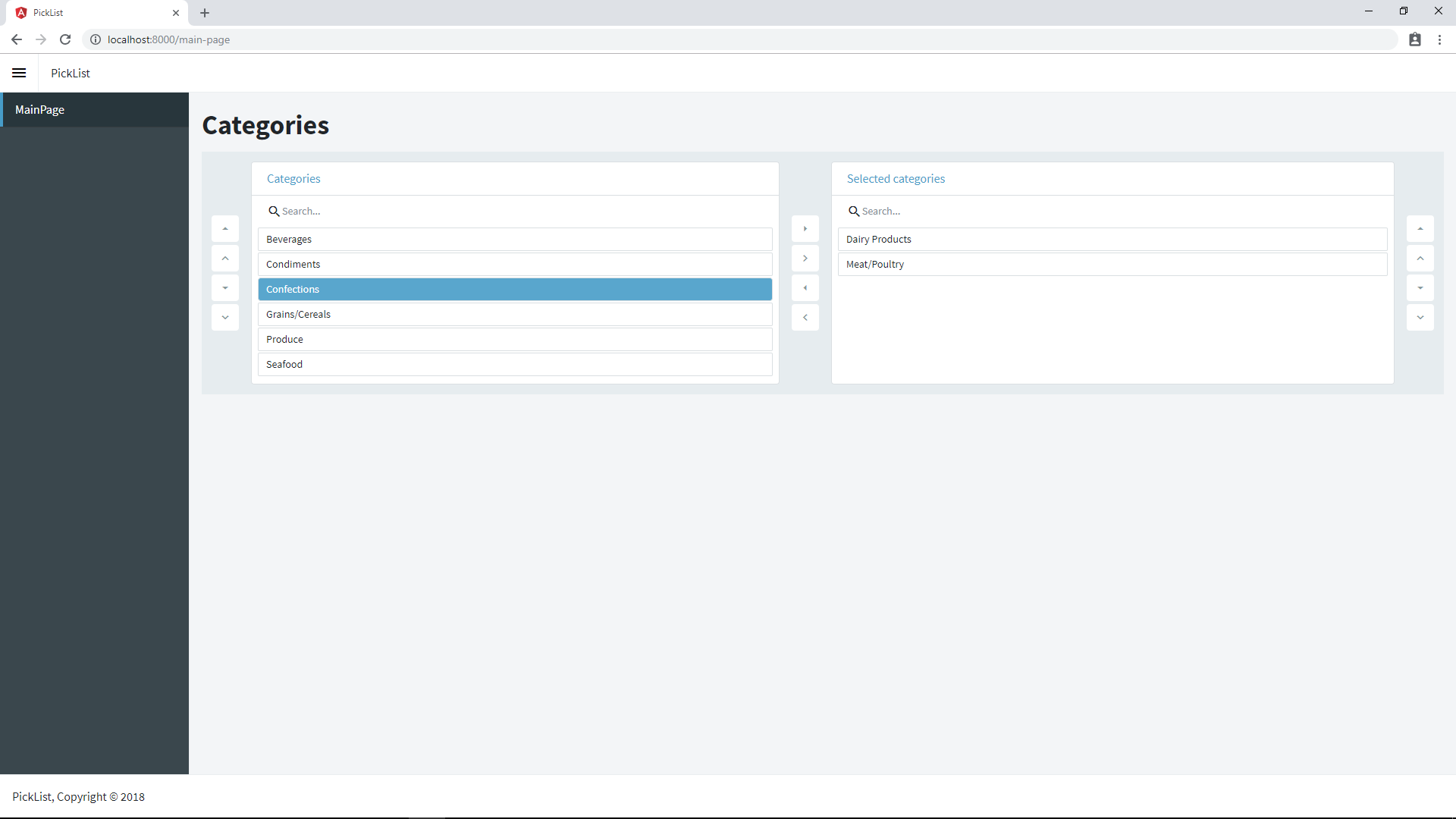The width and height of the screenshot is (1456, 819).
Task: Select Produce in Categories list
Action: pyautogui.click(x=515, y=340)
